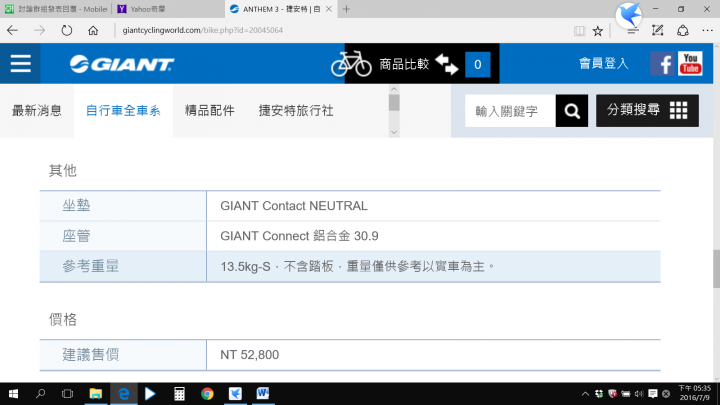Viewport: 720px width, 405px height.
Task: Click the compare count 0 box
Action: [478, 64]
